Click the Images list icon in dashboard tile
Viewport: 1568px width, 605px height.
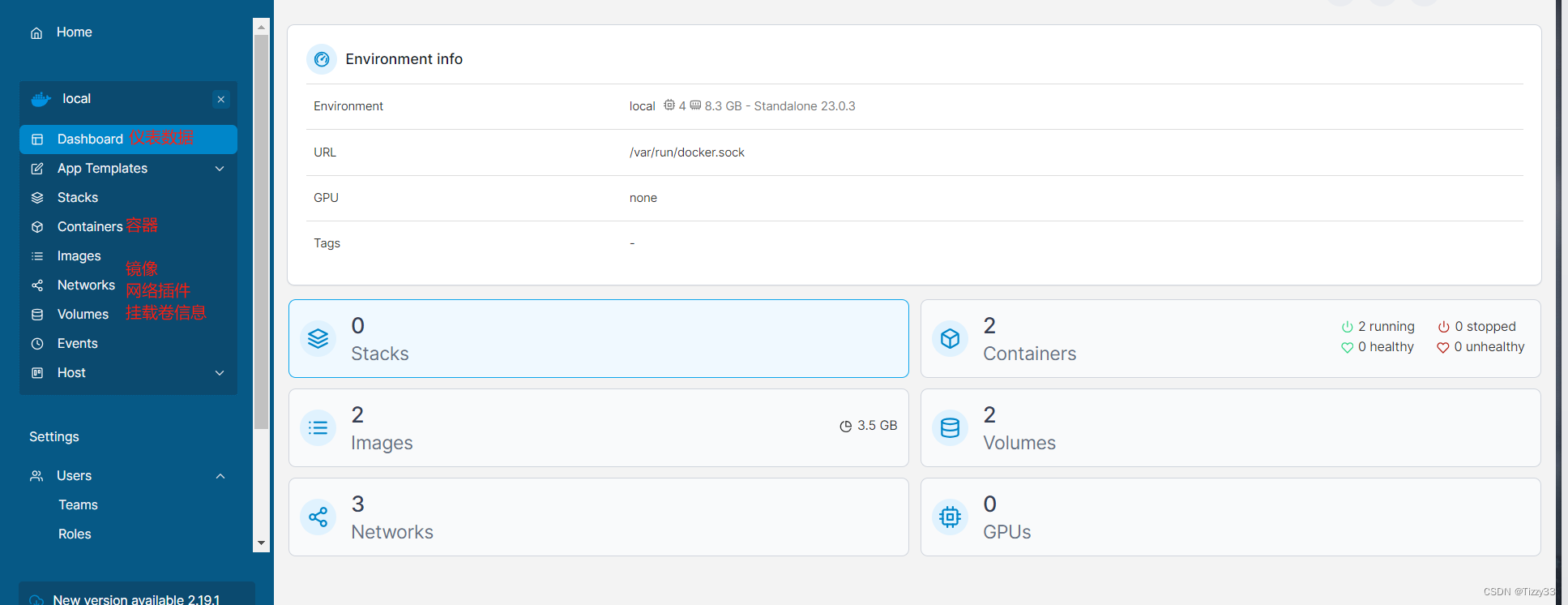click(318, 427)
